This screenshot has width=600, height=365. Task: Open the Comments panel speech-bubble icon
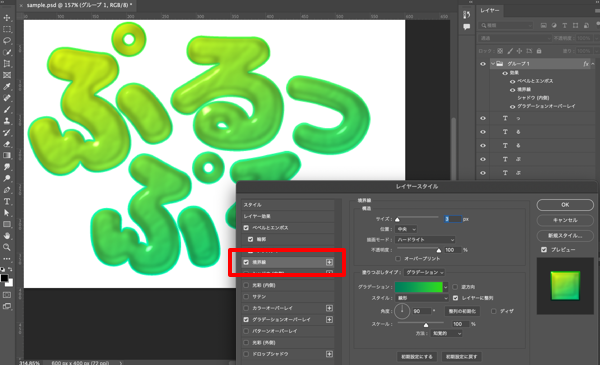click(466, 27)
